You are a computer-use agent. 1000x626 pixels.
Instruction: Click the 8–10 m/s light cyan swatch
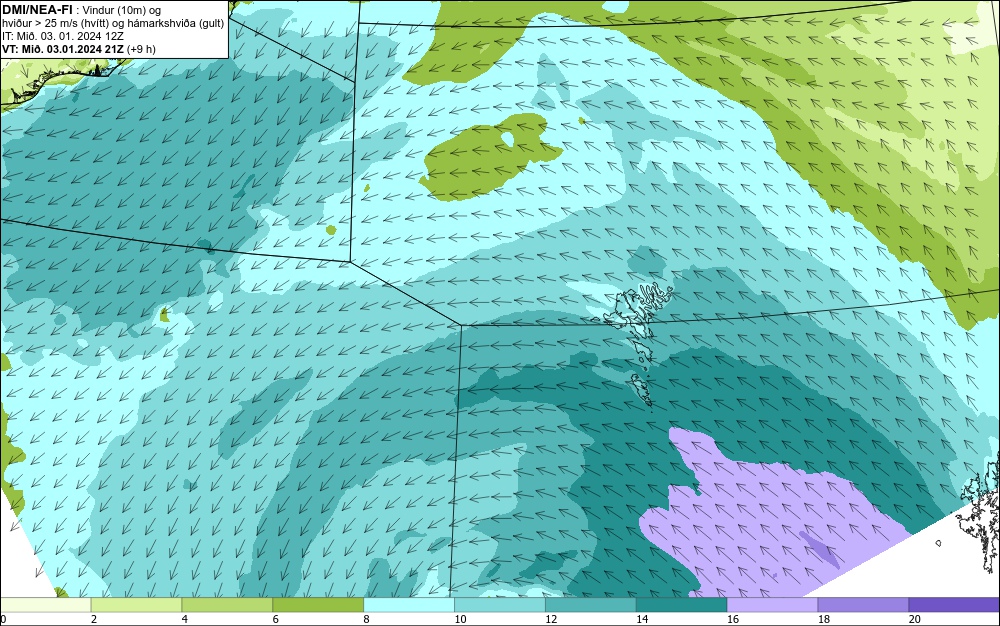point(409,605)
